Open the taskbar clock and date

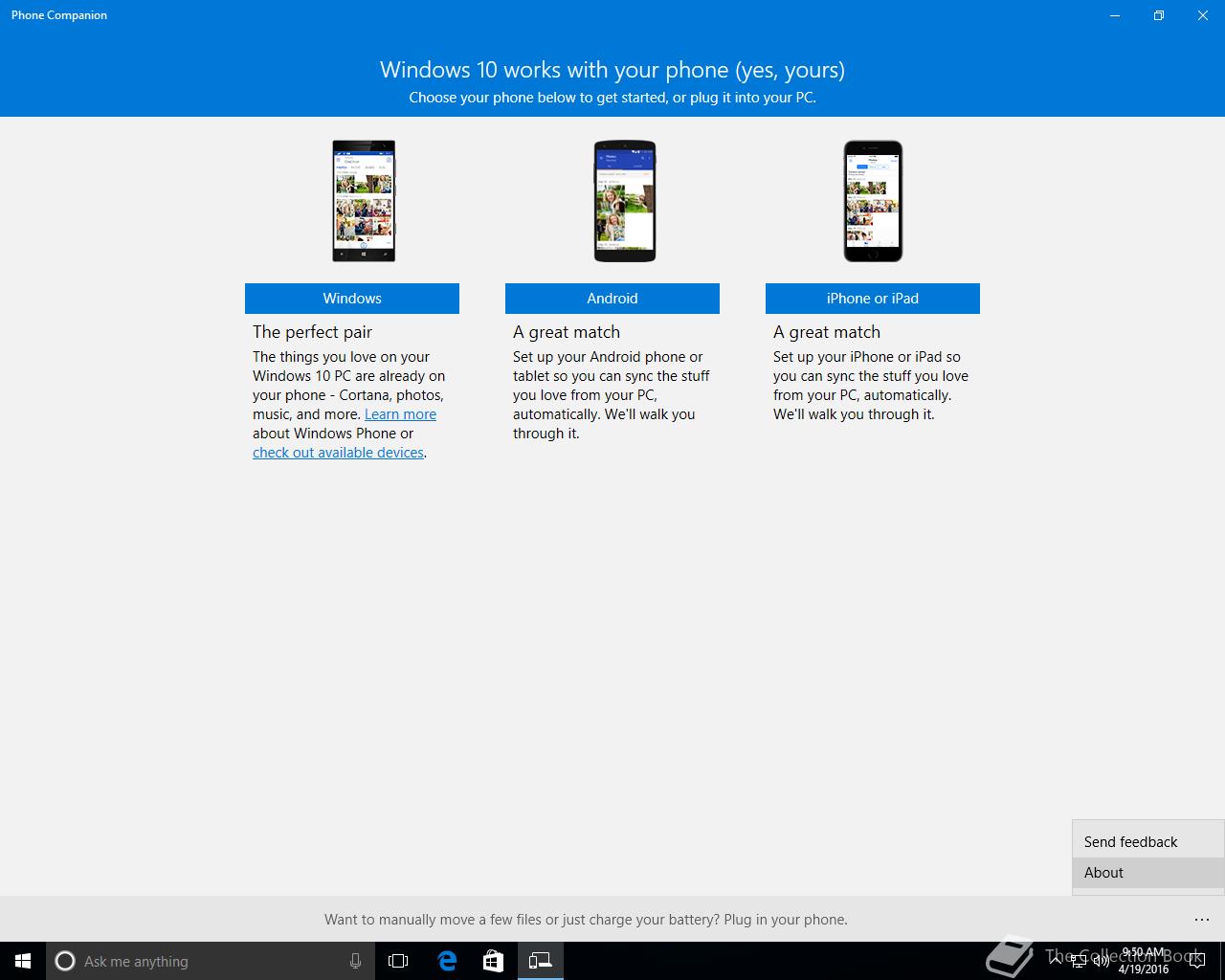click(1144, 961)
